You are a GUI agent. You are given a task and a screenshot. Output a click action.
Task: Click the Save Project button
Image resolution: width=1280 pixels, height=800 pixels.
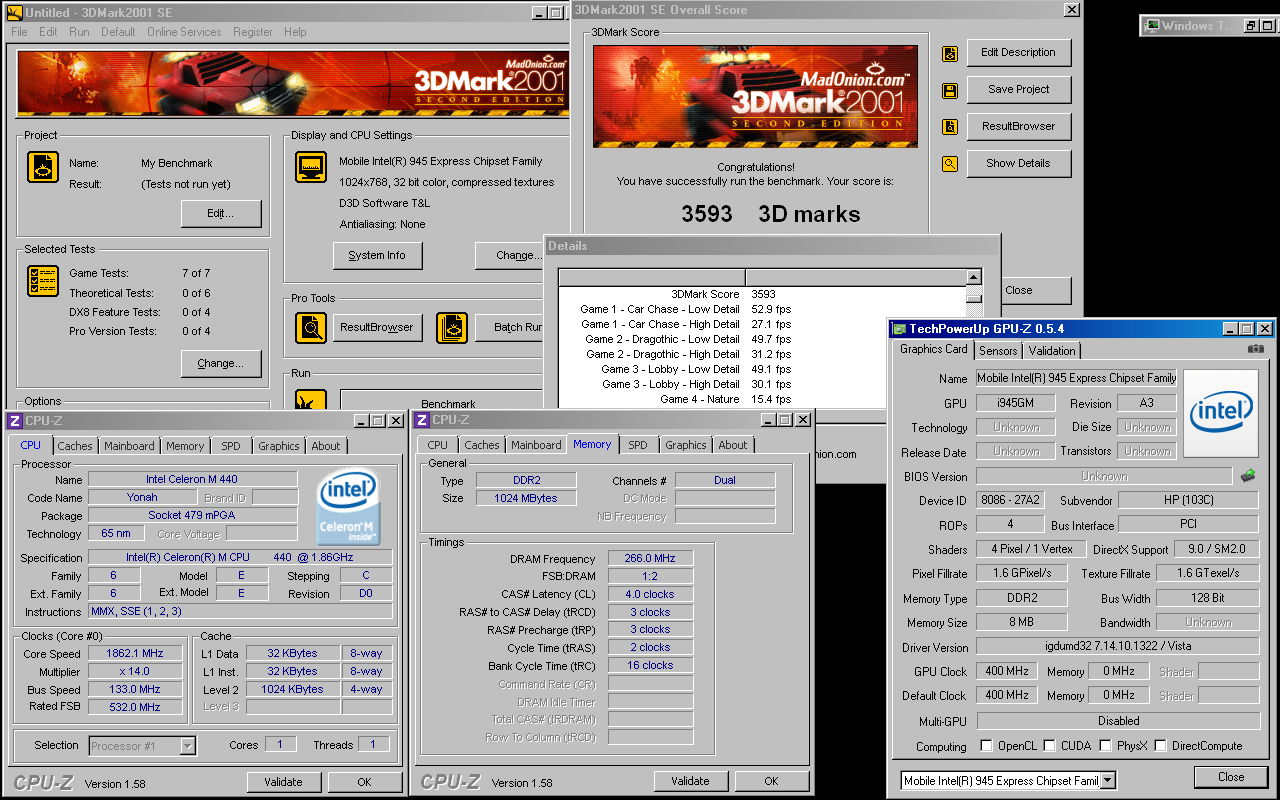(1018, 89)
